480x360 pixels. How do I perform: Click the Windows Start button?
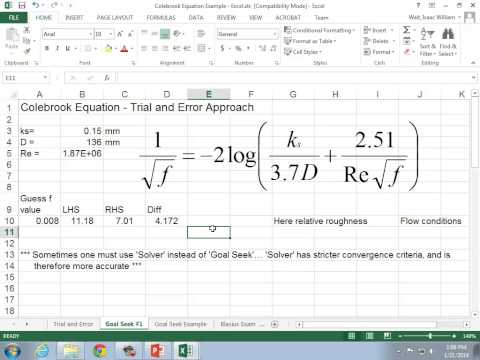point(12,350)
